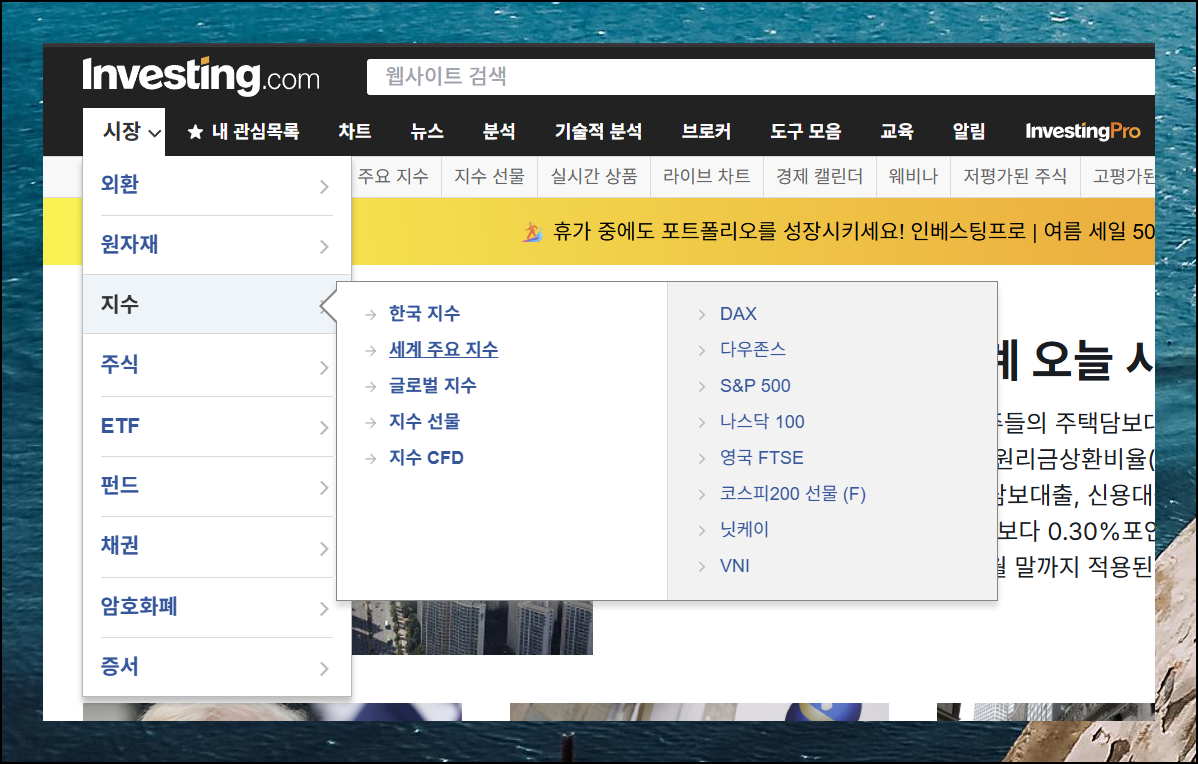
Task: Go to the 다우존스 index
Action: pos(753,349)
